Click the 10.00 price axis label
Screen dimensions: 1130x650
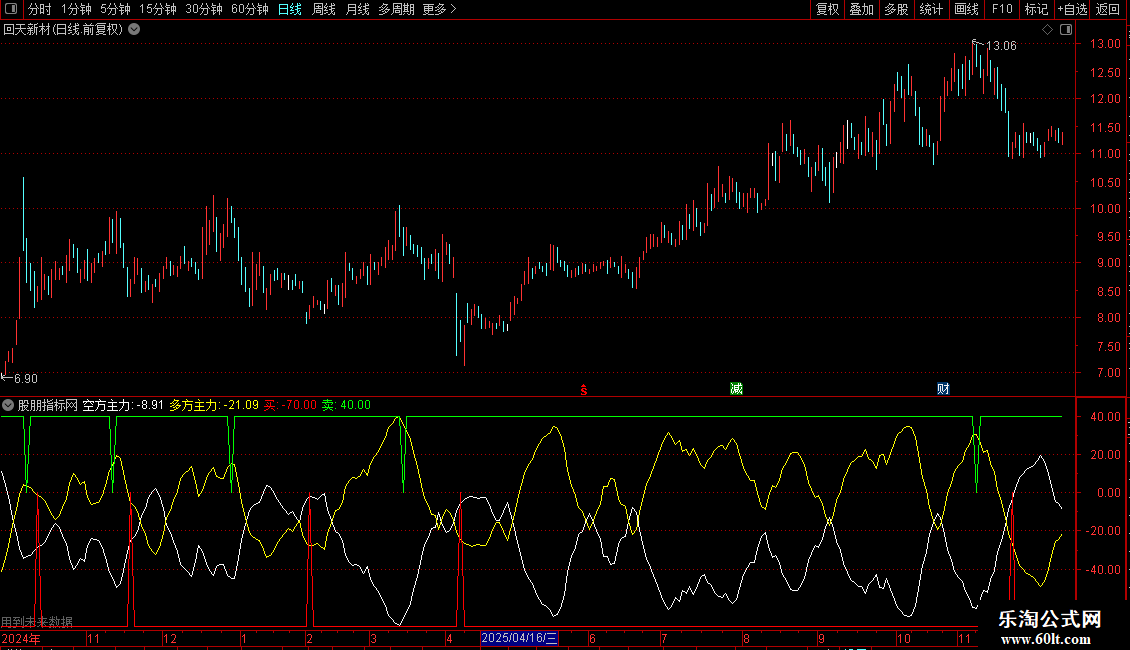pos(1105,209)
